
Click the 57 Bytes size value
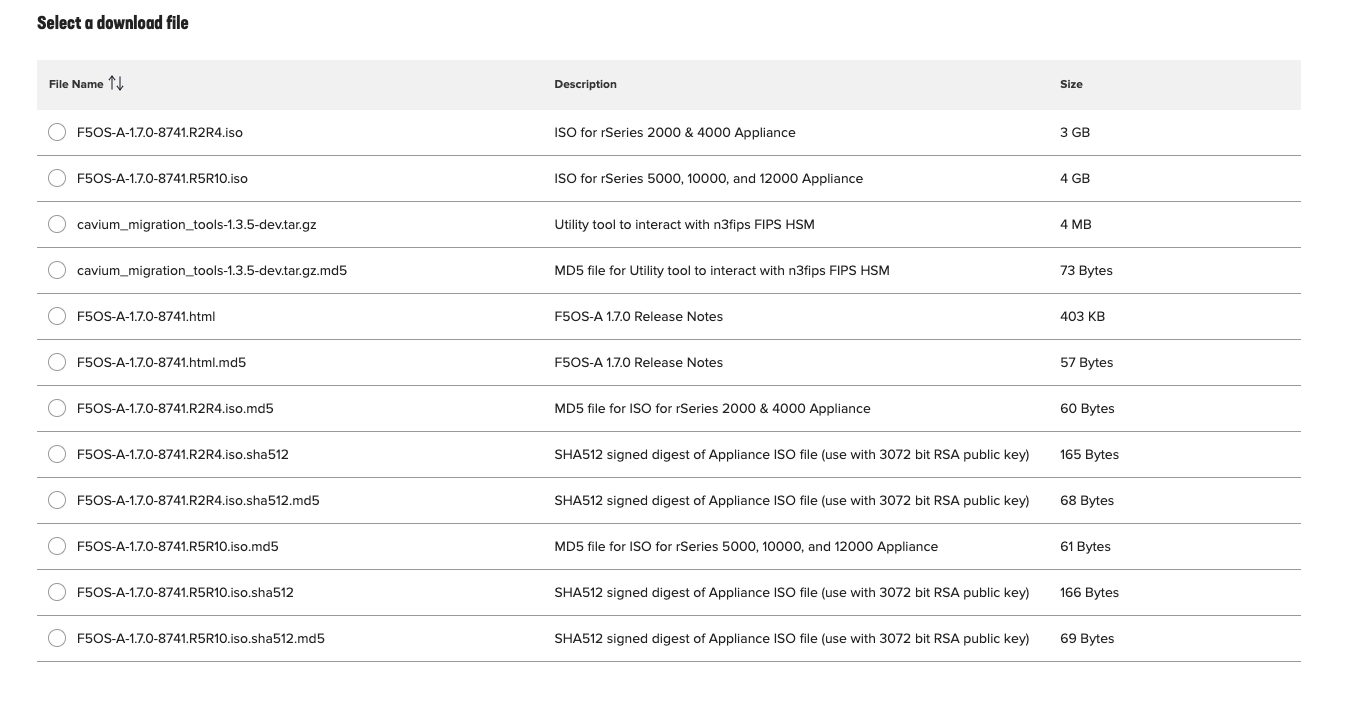click(1086, 362)
